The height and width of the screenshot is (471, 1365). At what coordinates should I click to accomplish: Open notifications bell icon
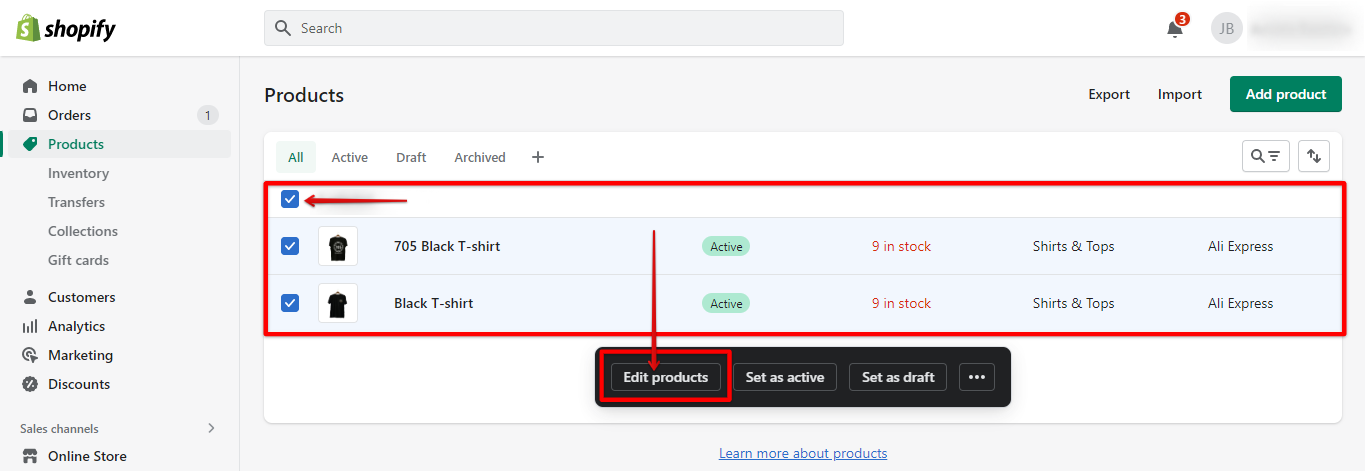(x=1175, y=29)
